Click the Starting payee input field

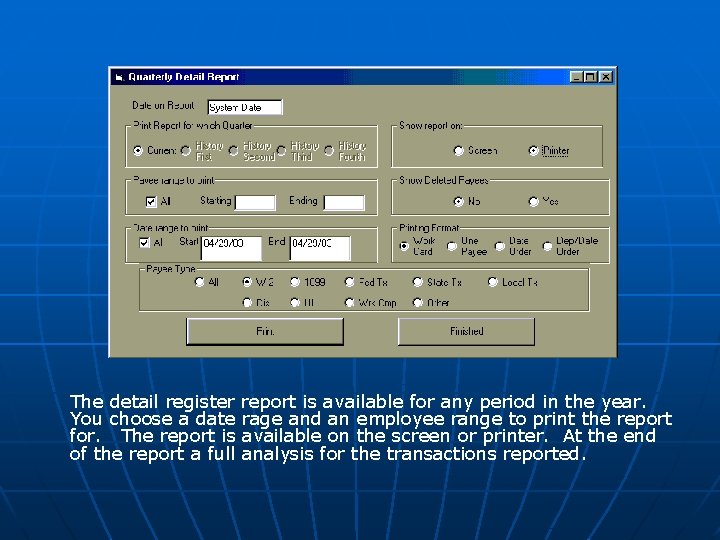[x=255, y=202]
